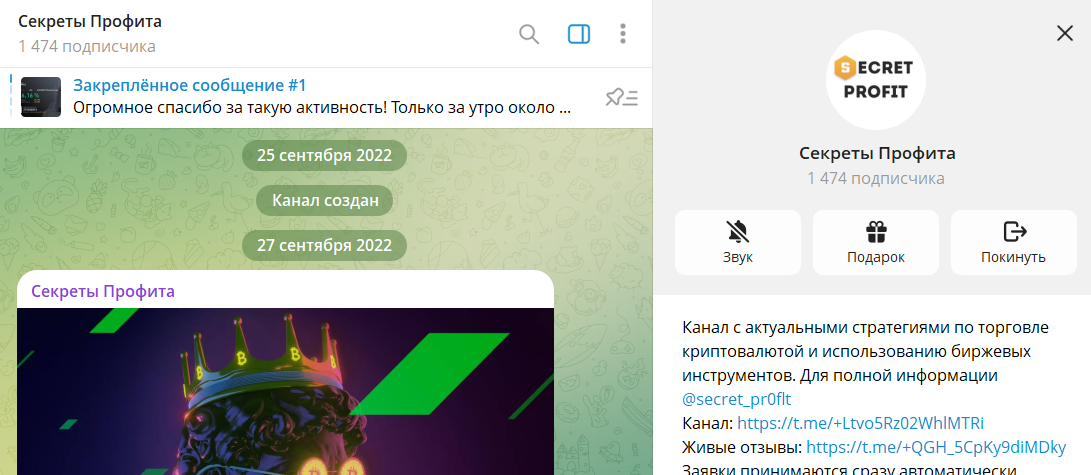The height and width of the screenshot is (475, 1091).
Task: Open the three-dot more options menu
Action: pos(623,34)
